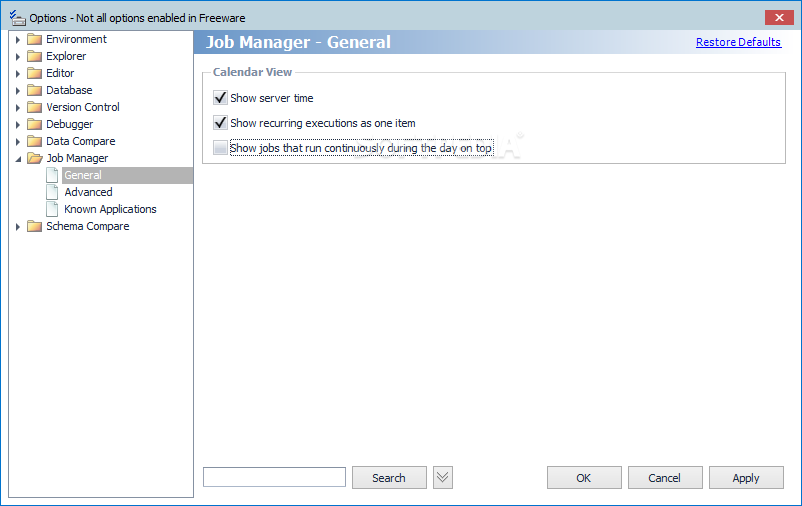Uncheck Show server time
The image size is (802, 506).
tap(220, 98)
